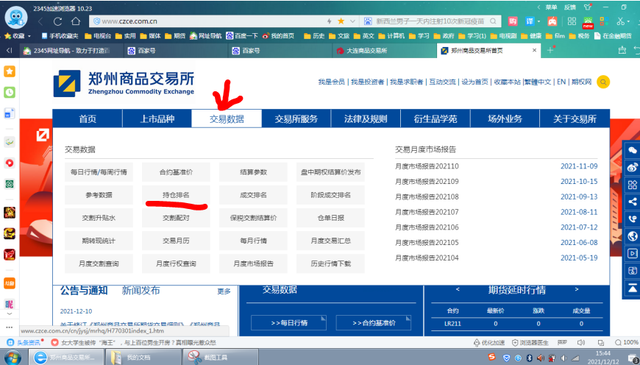Open 月度交易汇总 data link
Viewport: 640px width, 365px height.
(331, 241)
